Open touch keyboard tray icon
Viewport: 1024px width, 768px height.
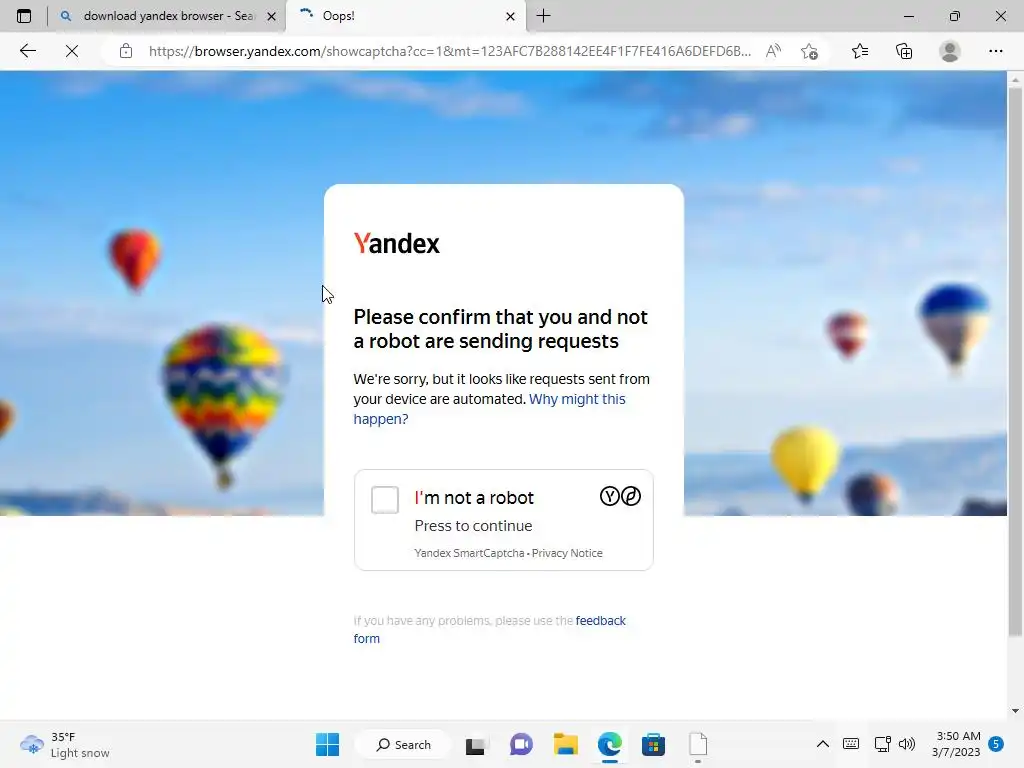click(851, 744)
